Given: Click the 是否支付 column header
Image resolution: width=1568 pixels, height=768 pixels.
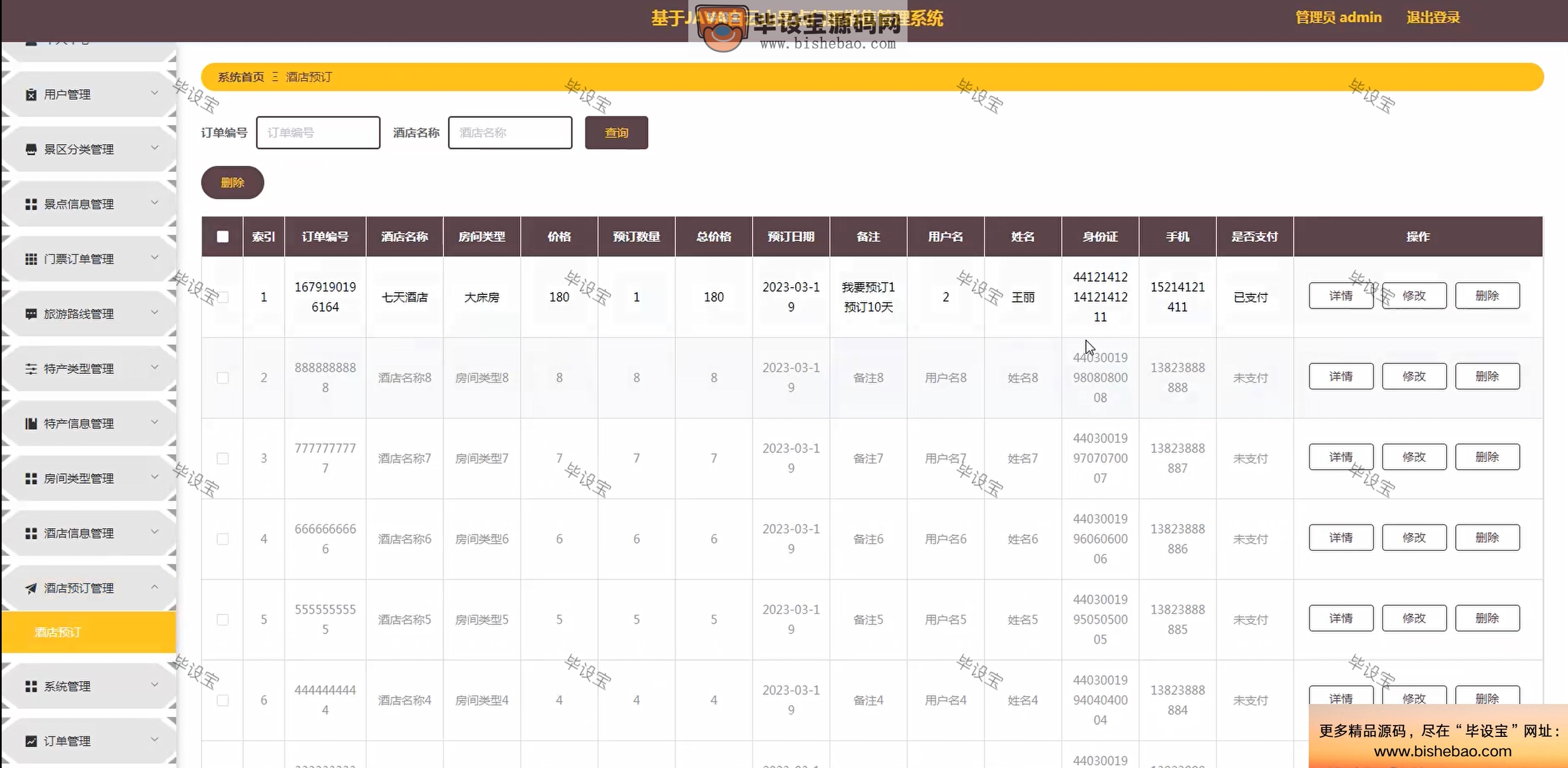Looking at the screenshot, I should 1255,237.
